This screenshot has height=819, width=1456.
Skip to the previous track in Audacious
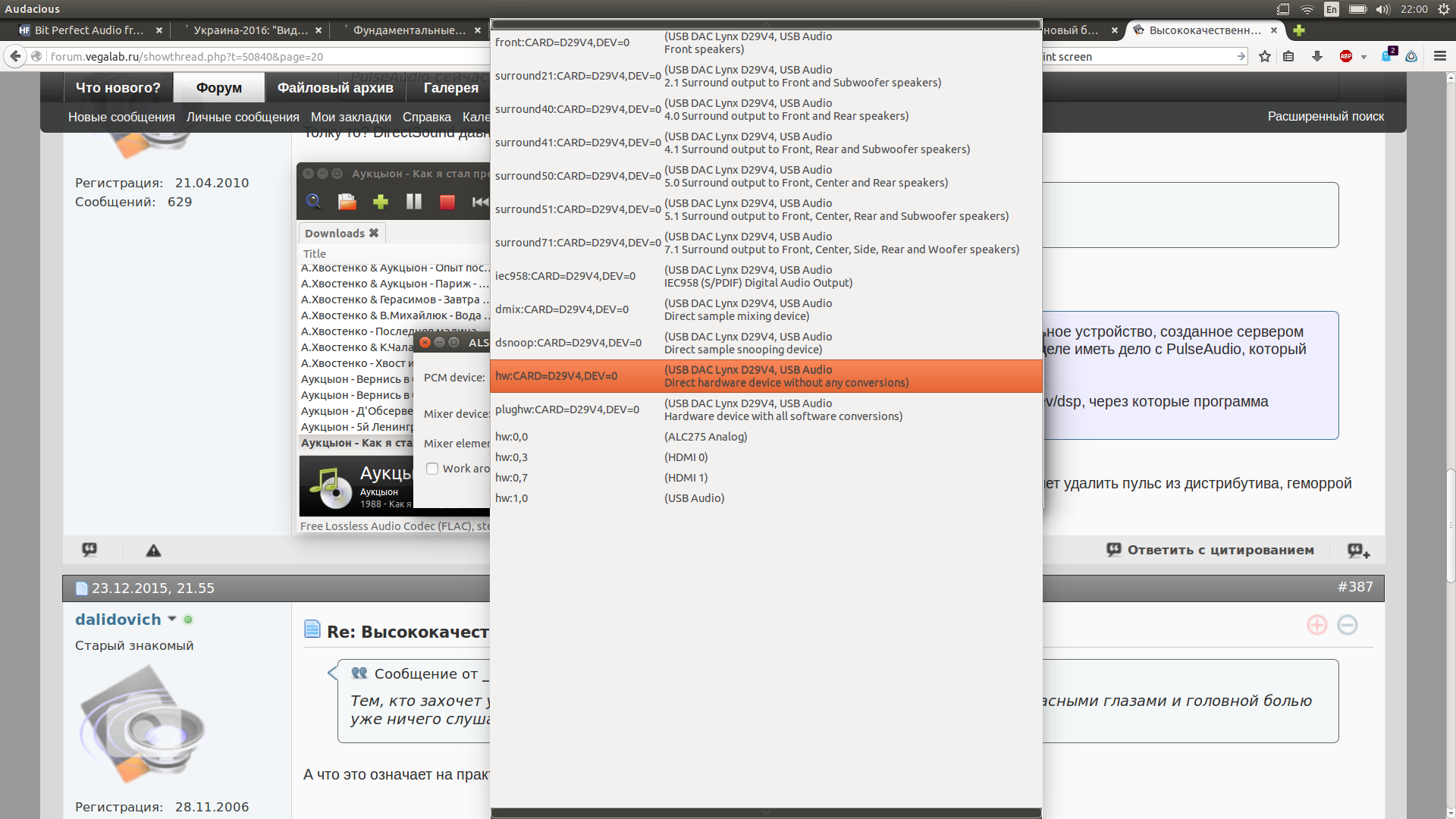coord(480,202)
